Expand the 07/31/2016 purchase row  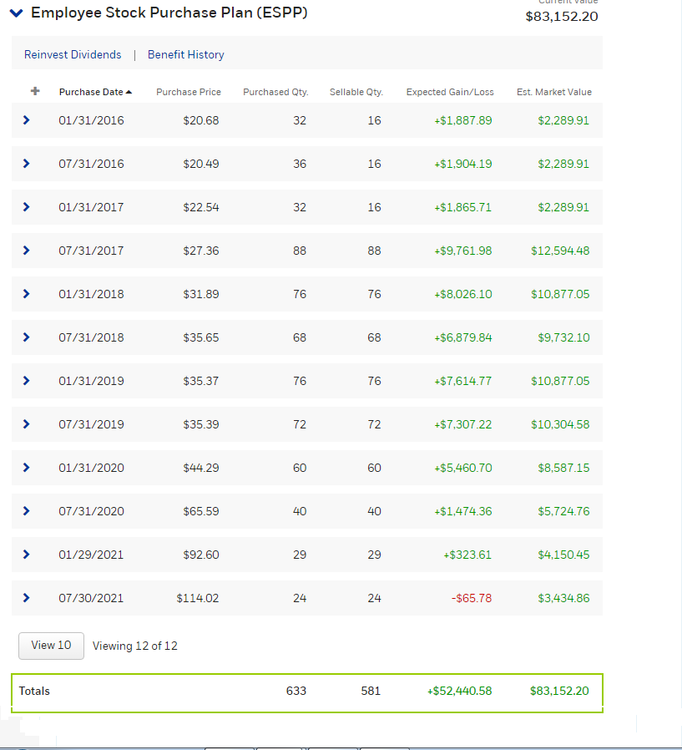26,164
